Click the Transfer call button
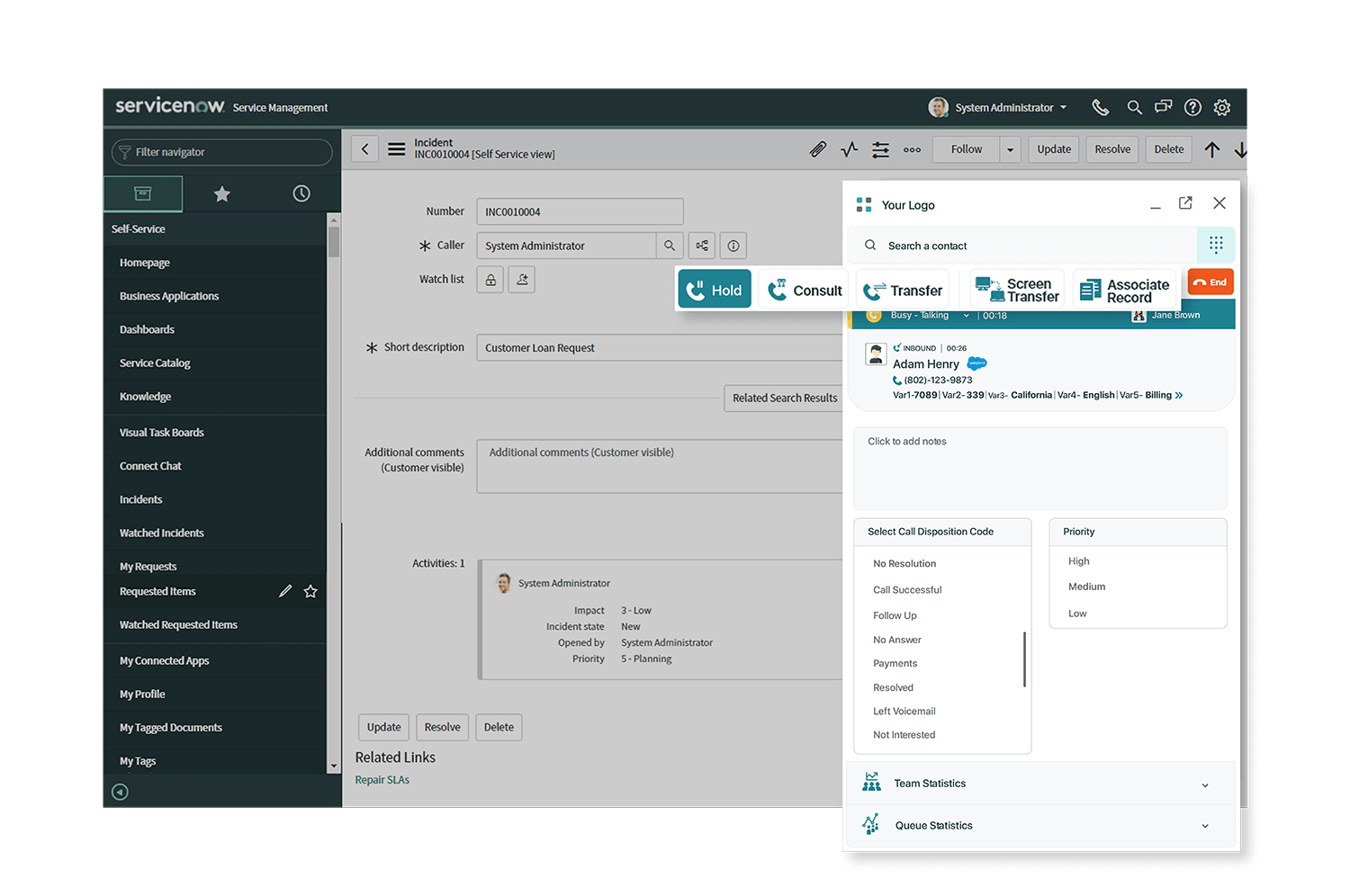Image resolution: width=1350 pixels, height=896 pixels. click(903, 290)
